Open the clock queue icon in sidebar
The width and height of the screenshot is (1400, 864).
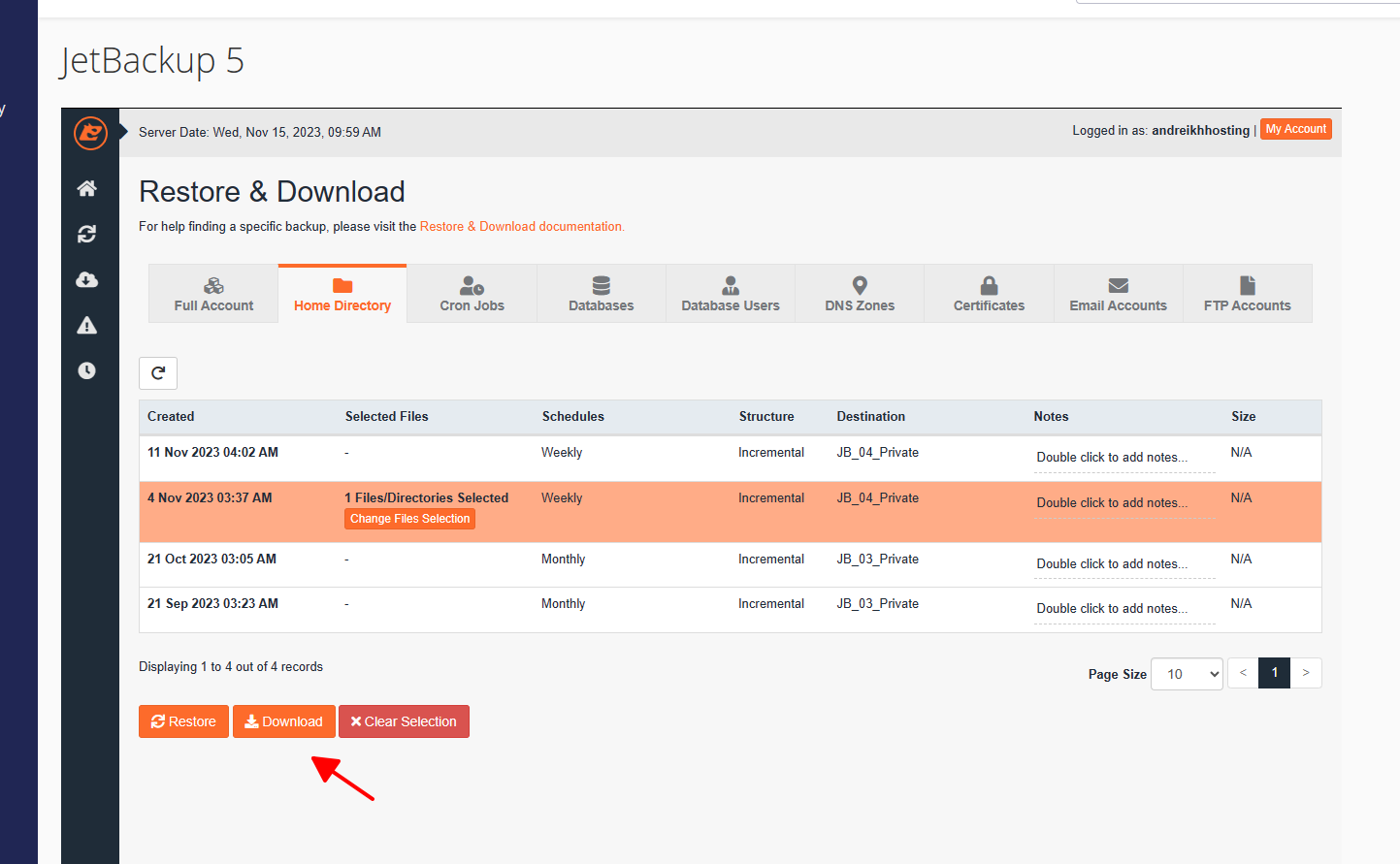[87, 370]
